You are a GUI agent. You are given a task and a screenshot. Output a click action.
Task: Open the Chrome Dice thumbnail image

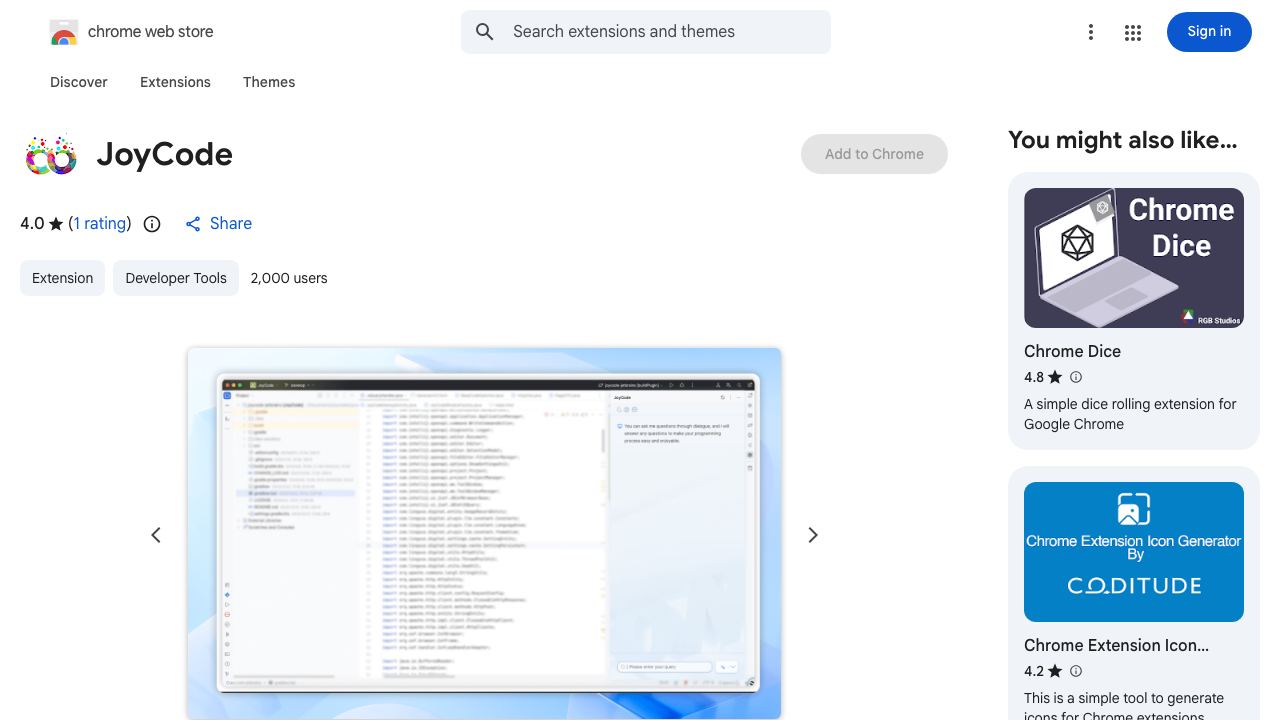1134,258
